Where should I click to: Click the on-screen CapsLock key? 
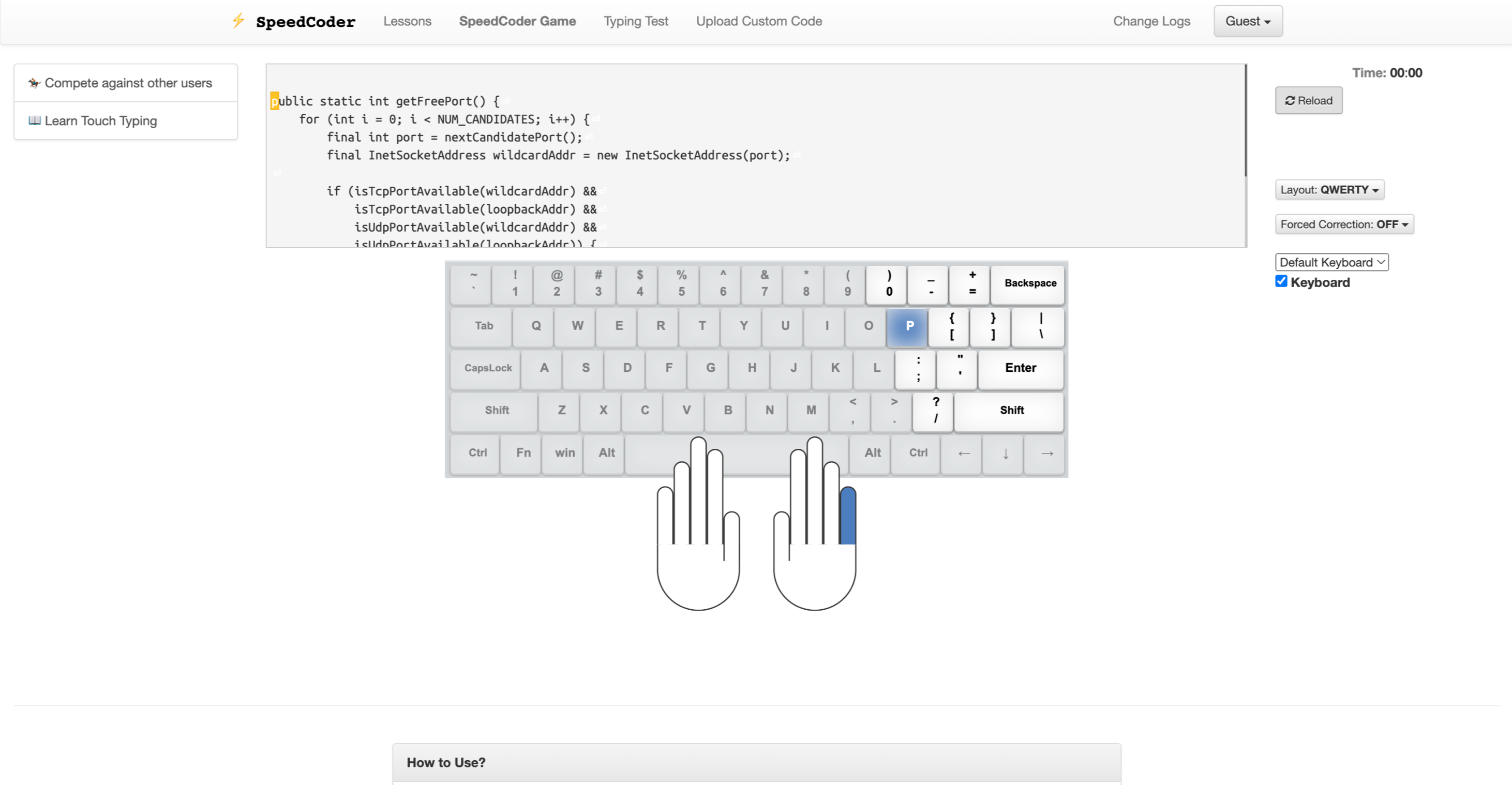click(x=487, y=368)
